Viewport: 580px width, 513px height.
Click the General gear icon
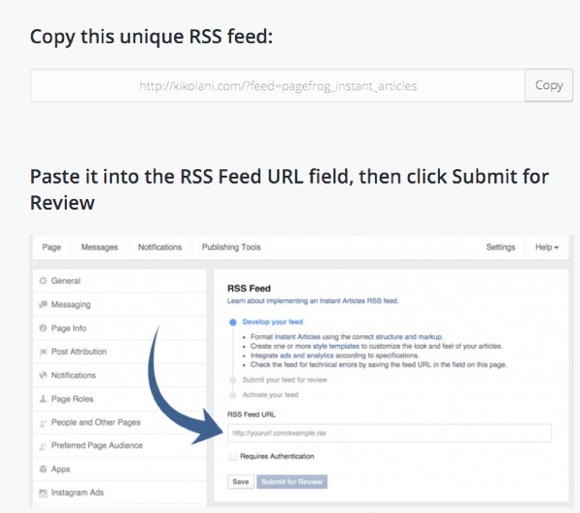click(43, 281)
